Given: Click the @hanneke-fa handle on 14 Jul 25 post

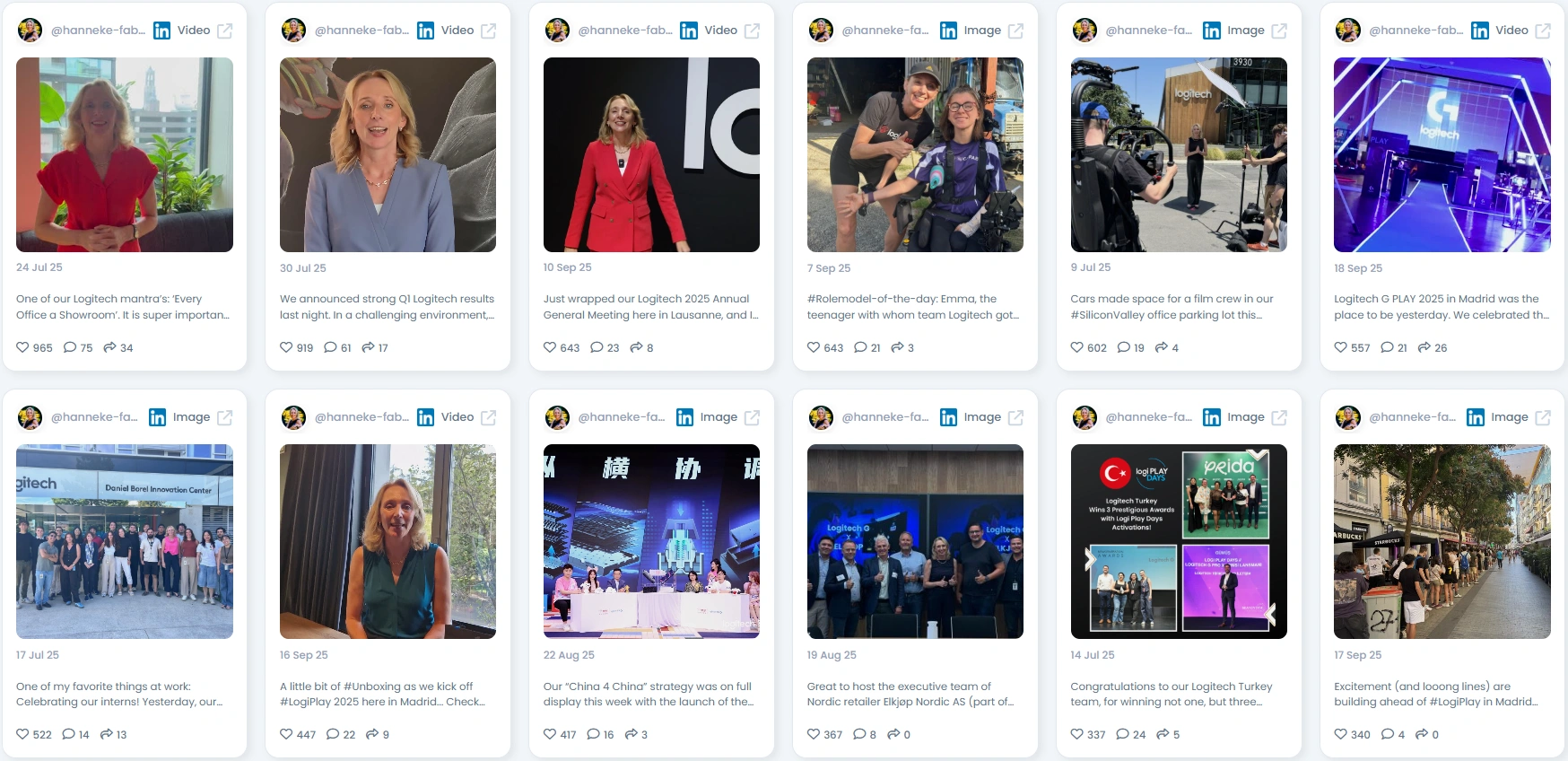Looking at the screenshot, I should [1149, 417].
